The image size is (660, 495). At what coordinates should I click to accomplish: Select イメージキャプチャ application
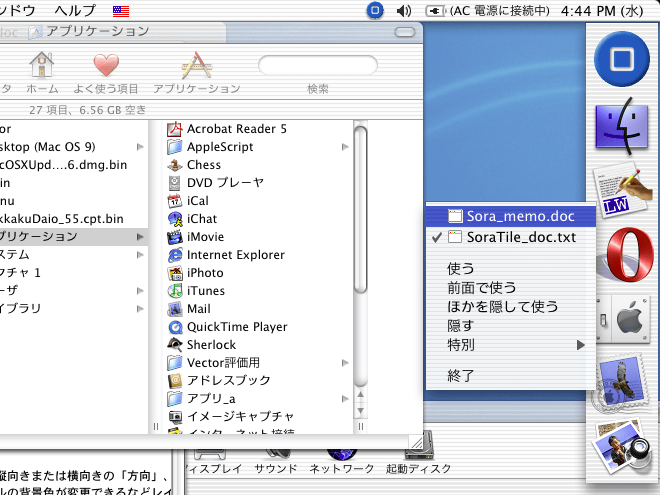click(x=231, y=417)
